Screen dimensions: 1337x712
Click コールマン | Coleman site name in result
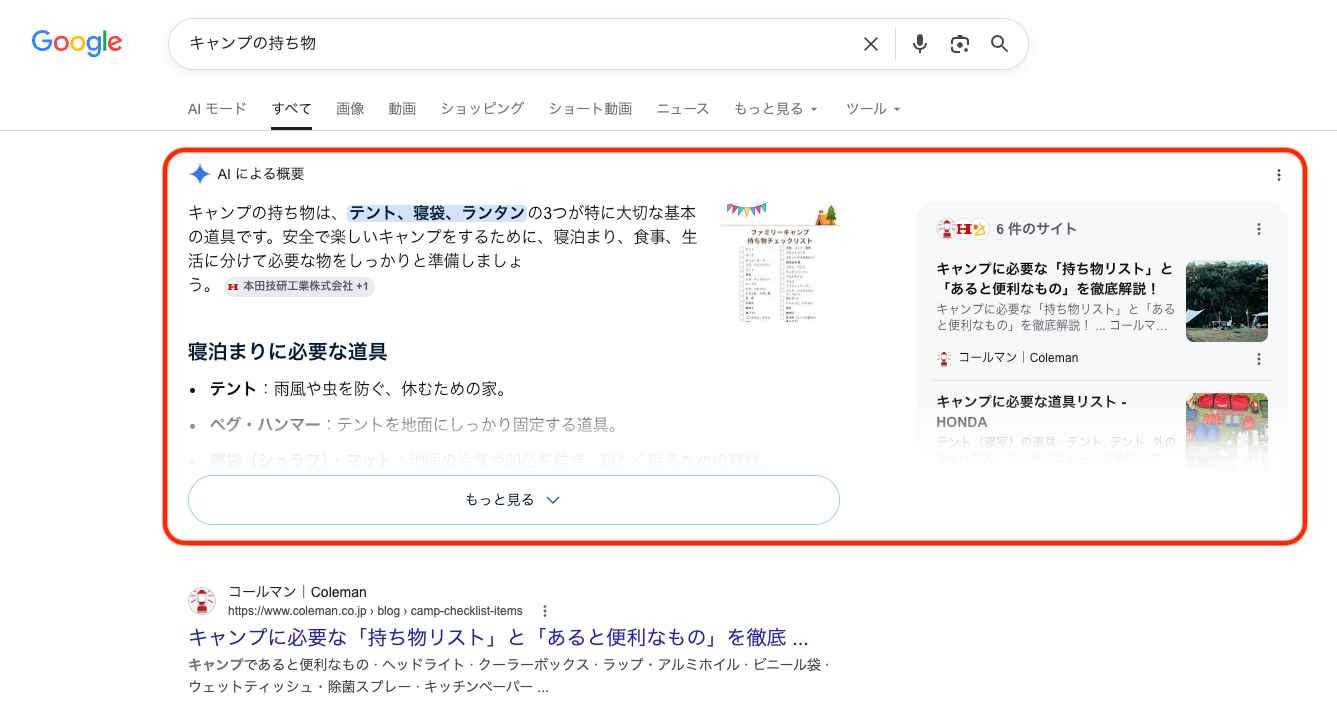297,592
